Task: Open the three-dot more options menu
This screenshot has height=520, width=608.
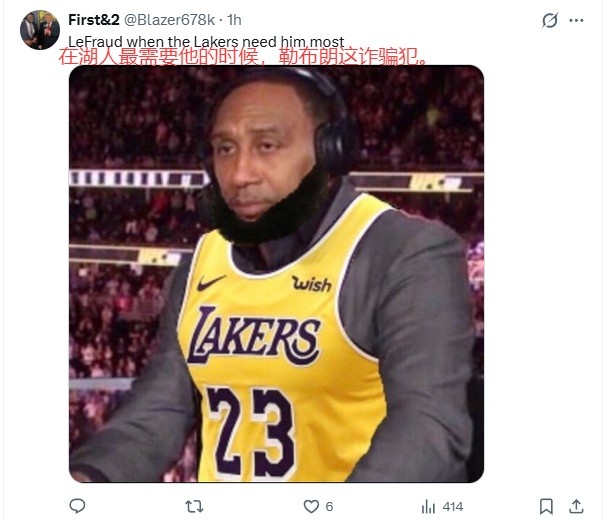Action: tap(576, 21)
